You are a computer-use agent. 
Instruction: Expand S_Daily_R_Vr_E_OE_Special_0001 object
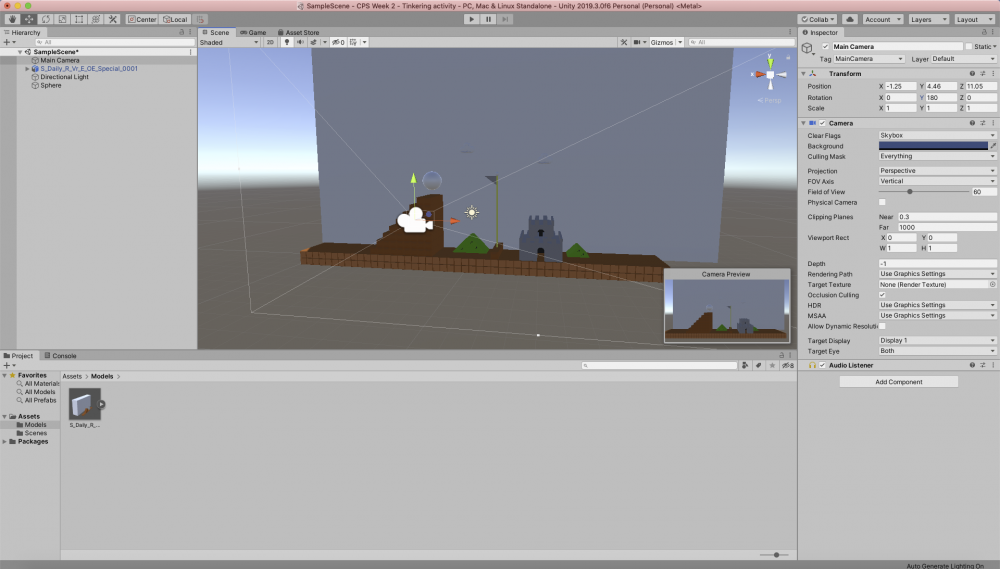(x=27, y=68)
